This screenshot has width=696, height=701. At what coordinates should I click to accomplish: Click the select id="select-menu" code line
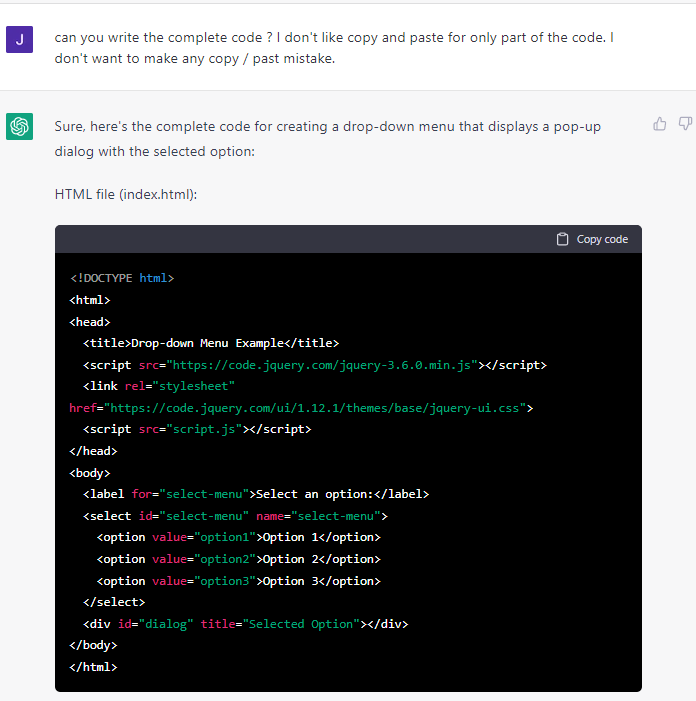(x=236, y=516)
